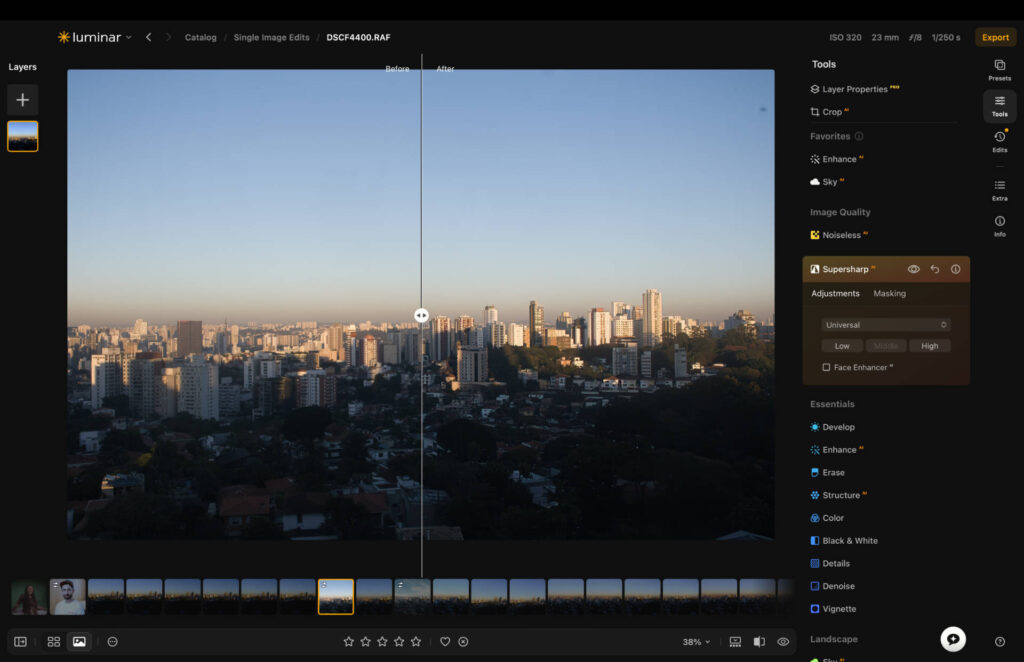Image resolution: width=1024 pixels, height=662 pixels.
Task: Open the Crop tool
Action: [829, 112]
